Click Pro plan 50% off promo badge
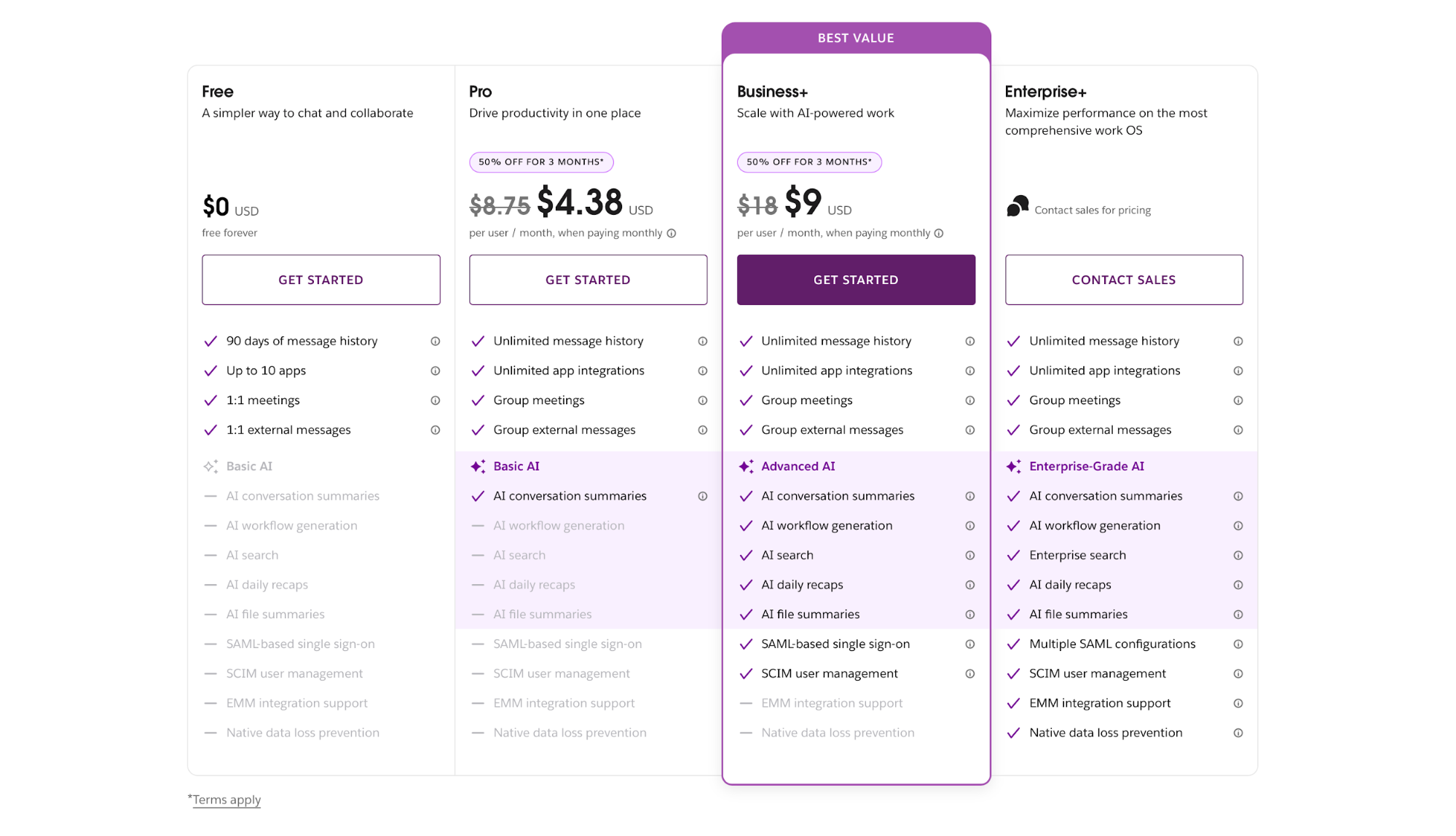The width and height of the screenshot is (1456, 836). coord(541,162)
